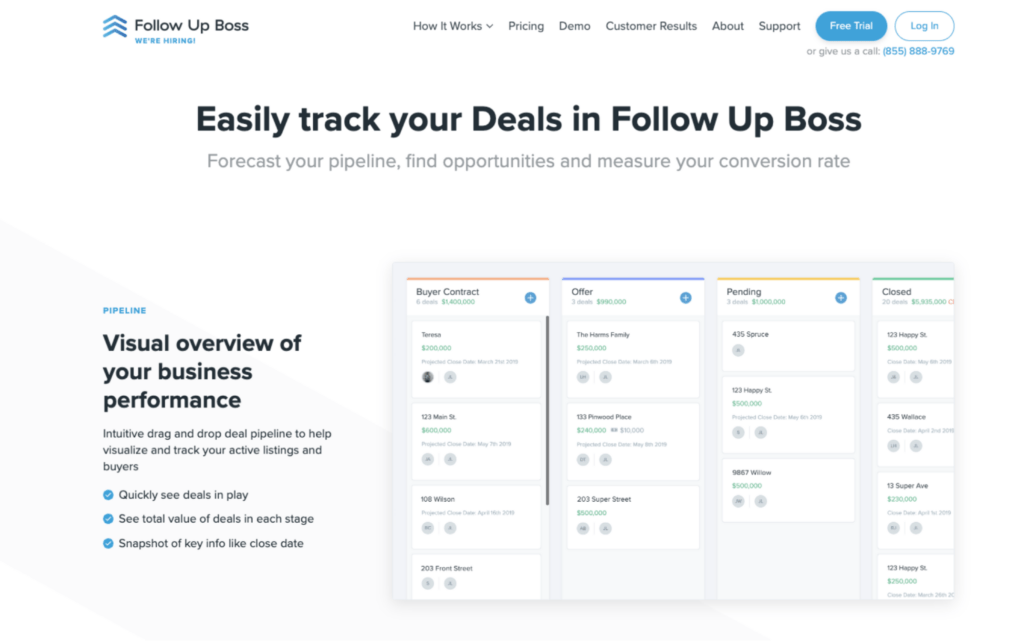Add a deal in the Offer column
Screen dimensions: 1024x641
686,297
